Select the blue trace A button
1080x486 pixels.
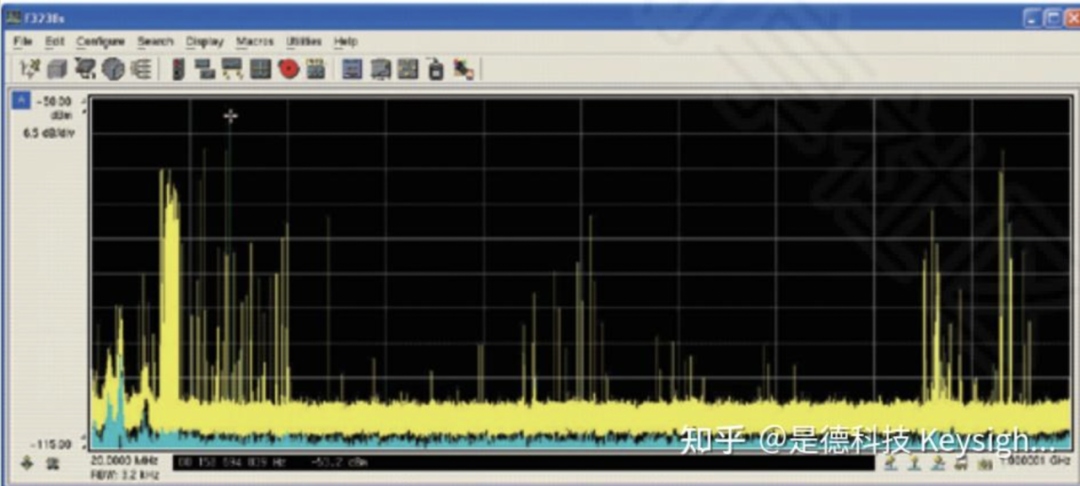pyautogui.click(x=21, y=101)
